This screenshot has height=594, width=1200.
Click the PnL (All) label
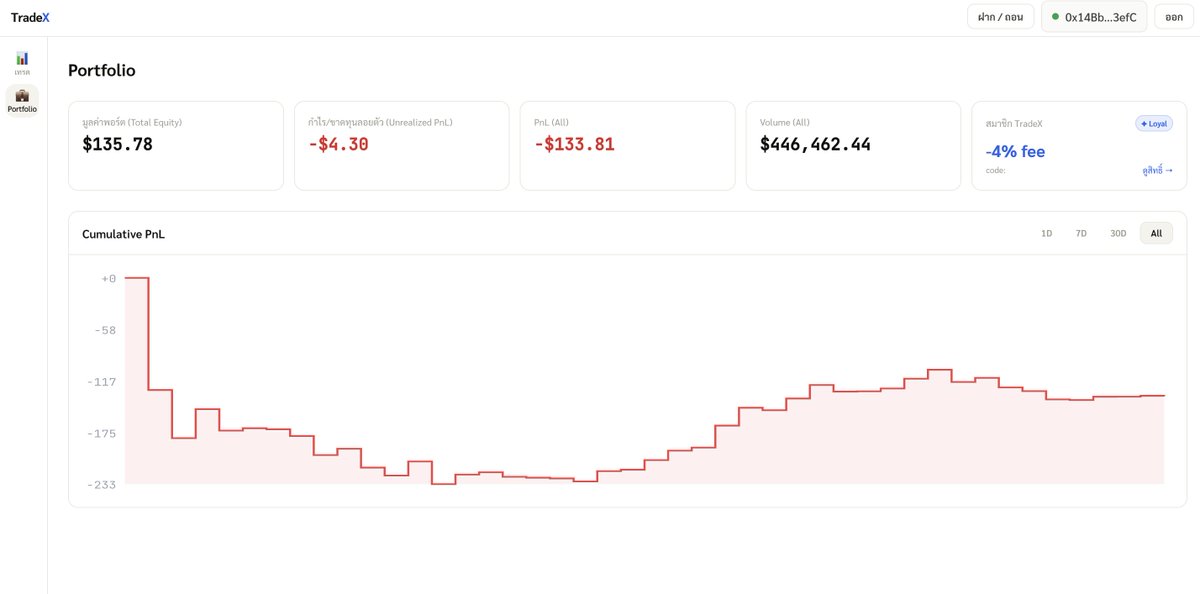point(551,122)
